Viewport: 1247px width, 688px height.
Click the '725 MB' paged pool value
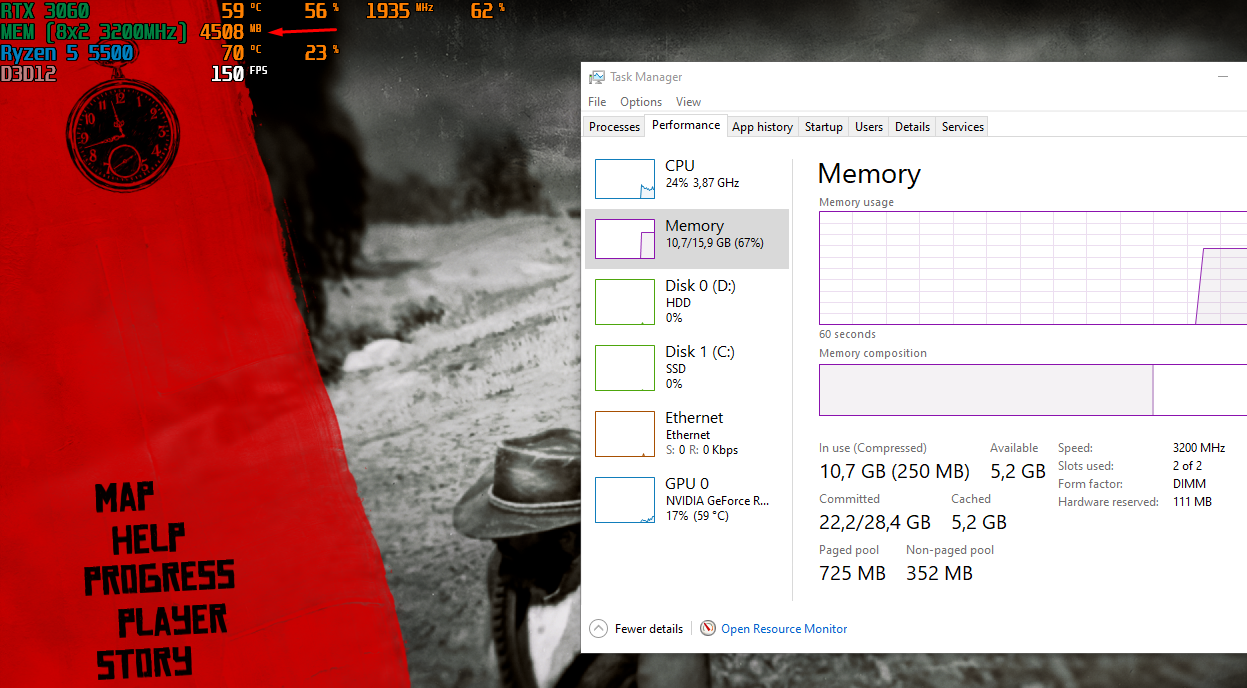(852, 573)
